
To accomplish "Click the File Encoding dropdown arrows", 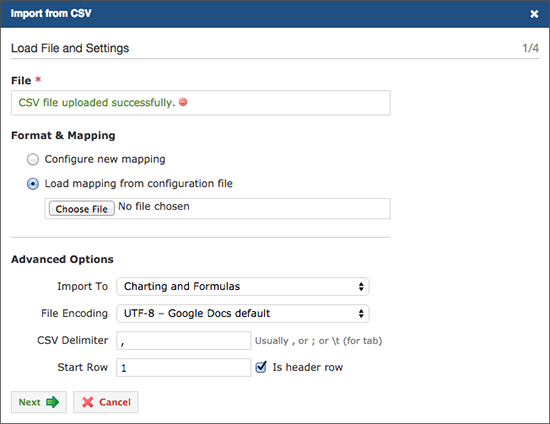I will [x=361, y=314].
